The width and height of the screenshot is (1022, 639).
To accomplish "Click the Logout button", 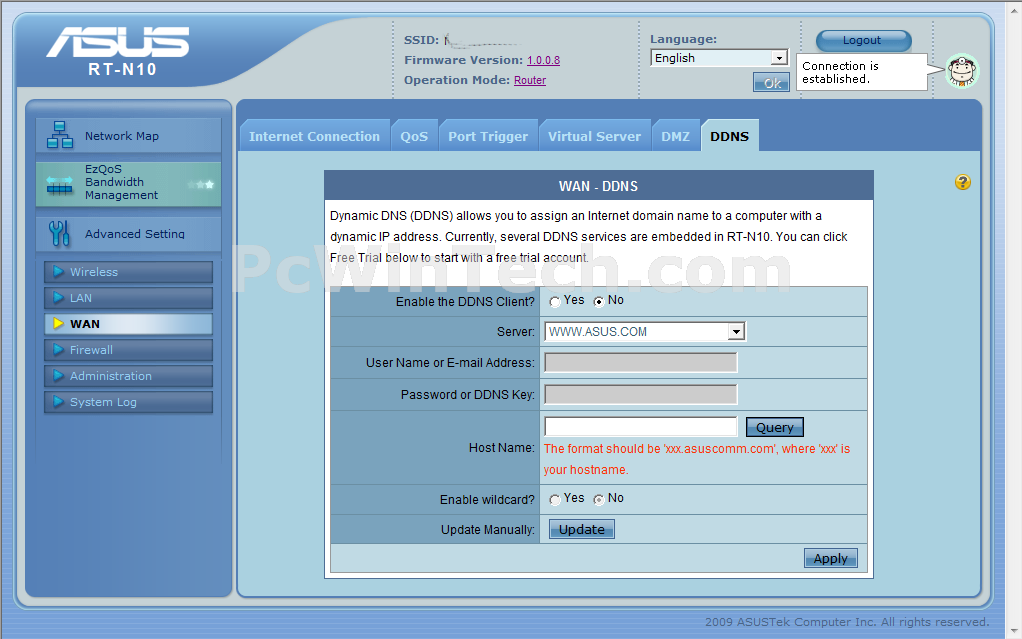I will [x=863, y=40].
